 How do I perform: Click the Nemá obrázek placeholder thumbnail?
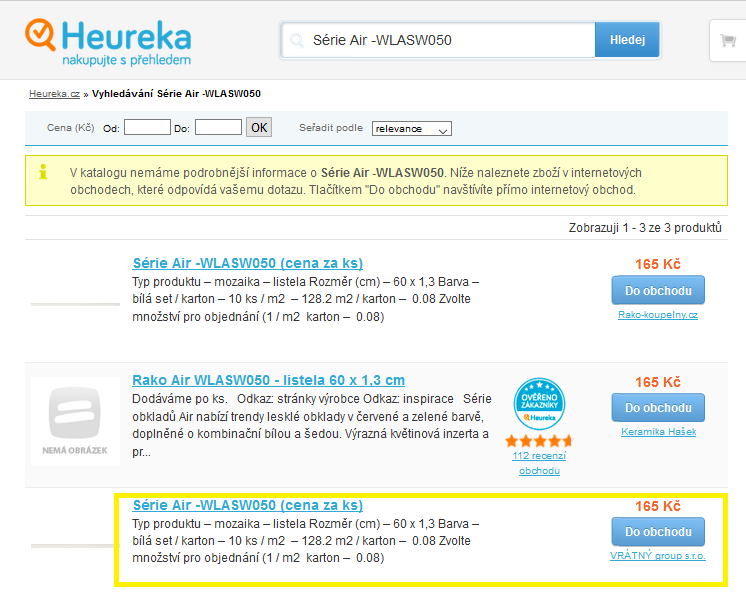[75, 421]
